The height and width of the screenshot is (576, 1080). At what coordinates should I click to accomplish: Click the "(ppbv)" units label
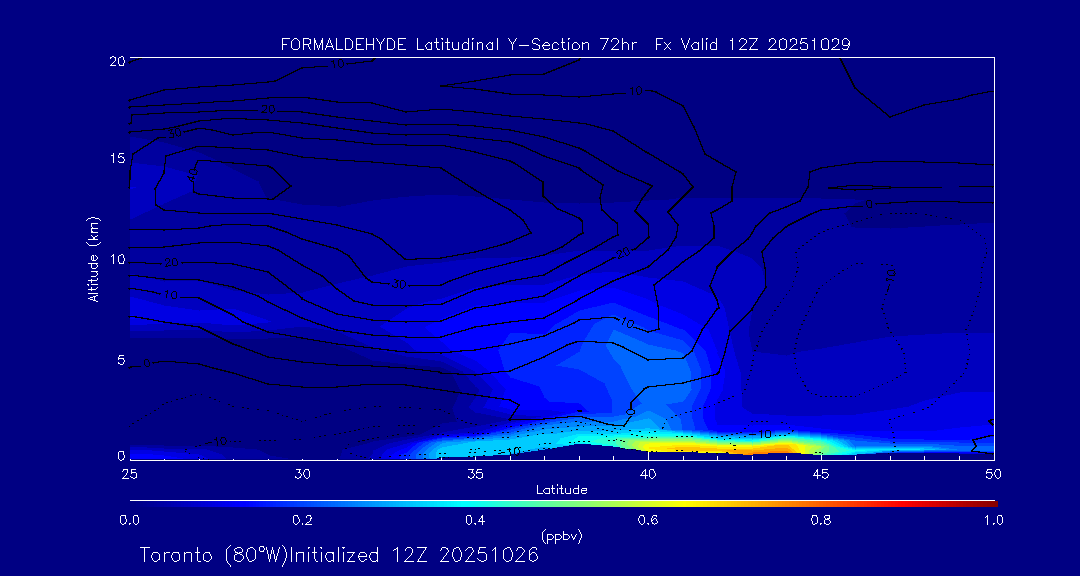coord(561,536)
